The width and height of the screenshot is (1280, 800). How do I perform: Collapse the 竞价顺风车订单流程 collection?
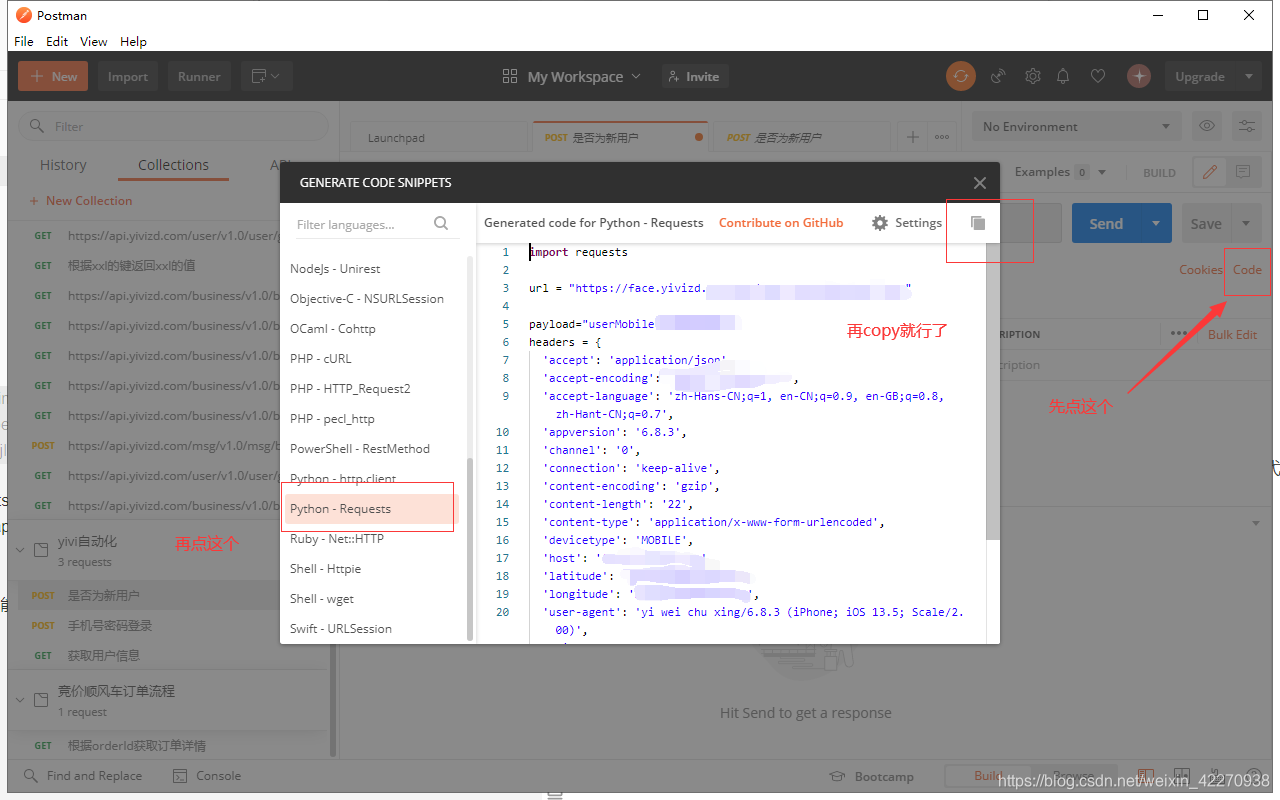click(x=21, y=700)
